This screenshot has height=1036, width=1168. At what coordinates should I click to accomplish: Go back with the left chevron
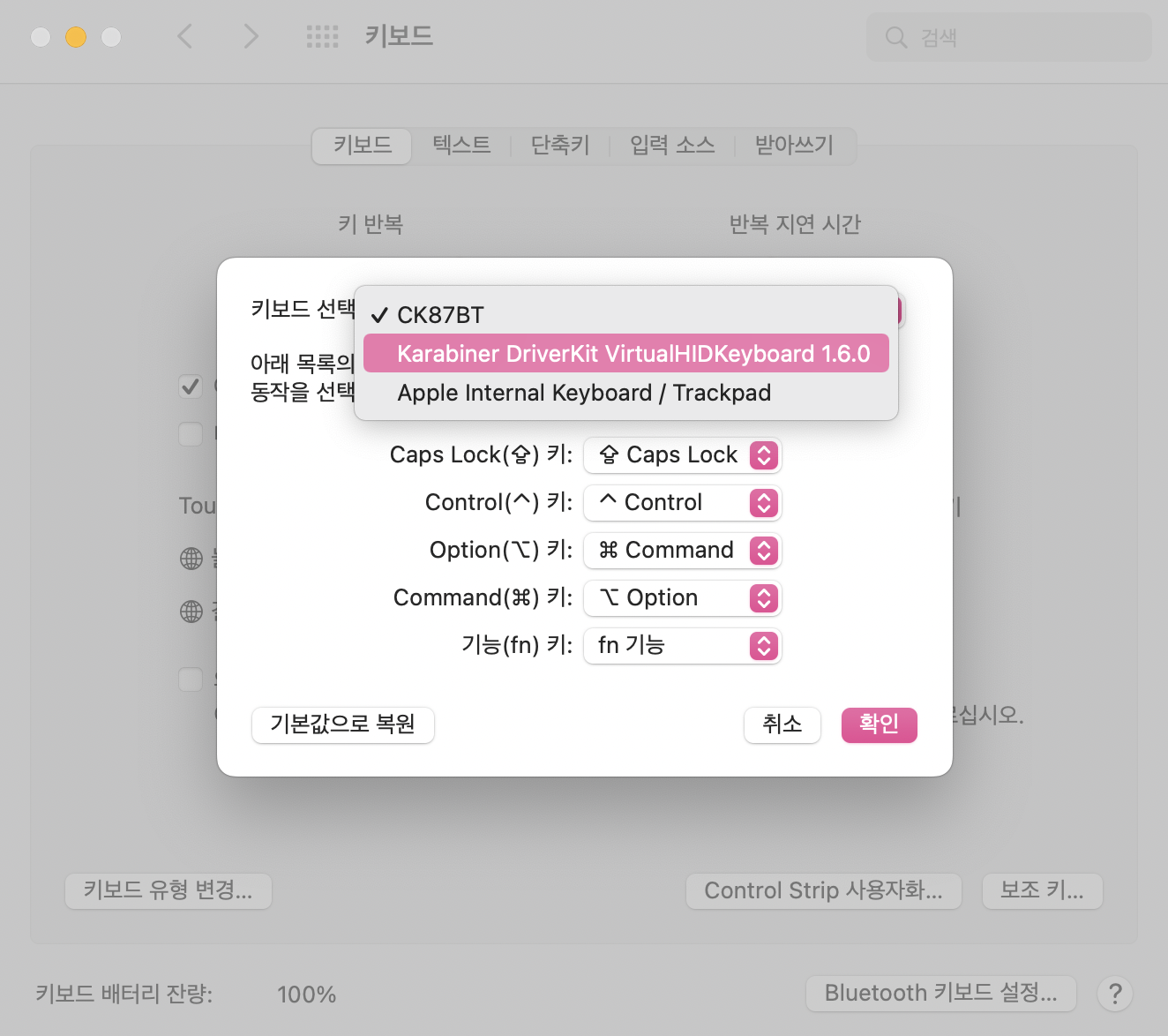click(184, 36)
